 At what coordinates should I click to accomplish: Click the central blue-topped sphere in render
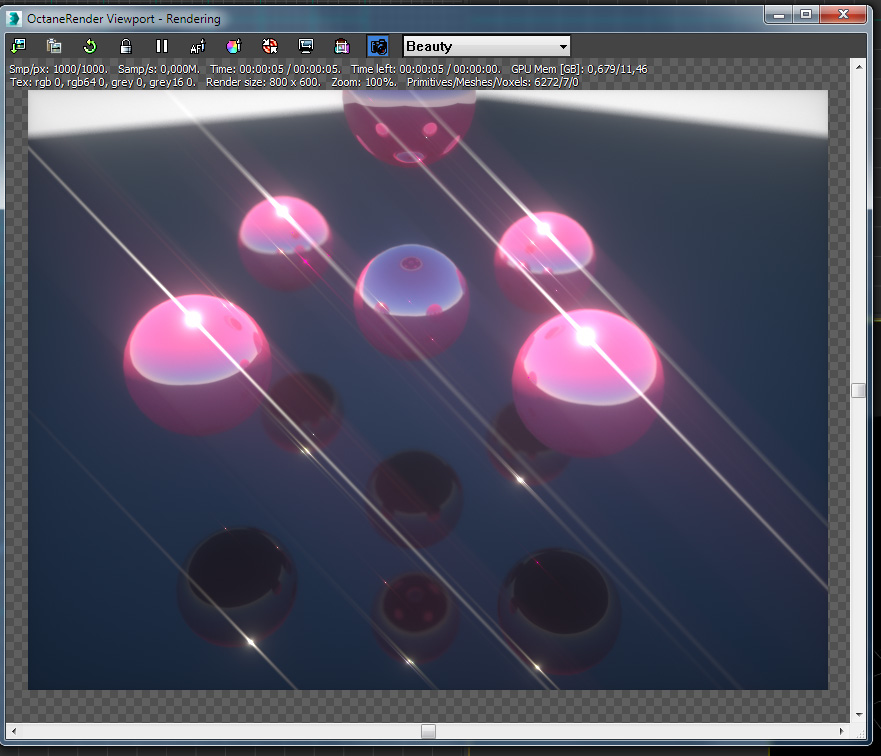[411, 300]
